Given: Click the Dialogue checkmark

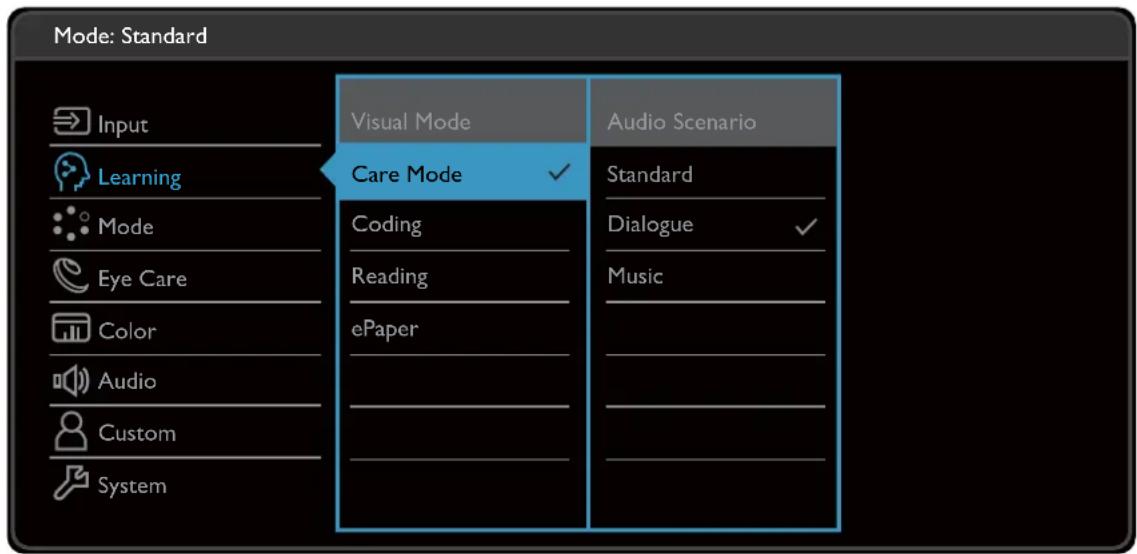Looking at the screenshot, I should 805,227.
